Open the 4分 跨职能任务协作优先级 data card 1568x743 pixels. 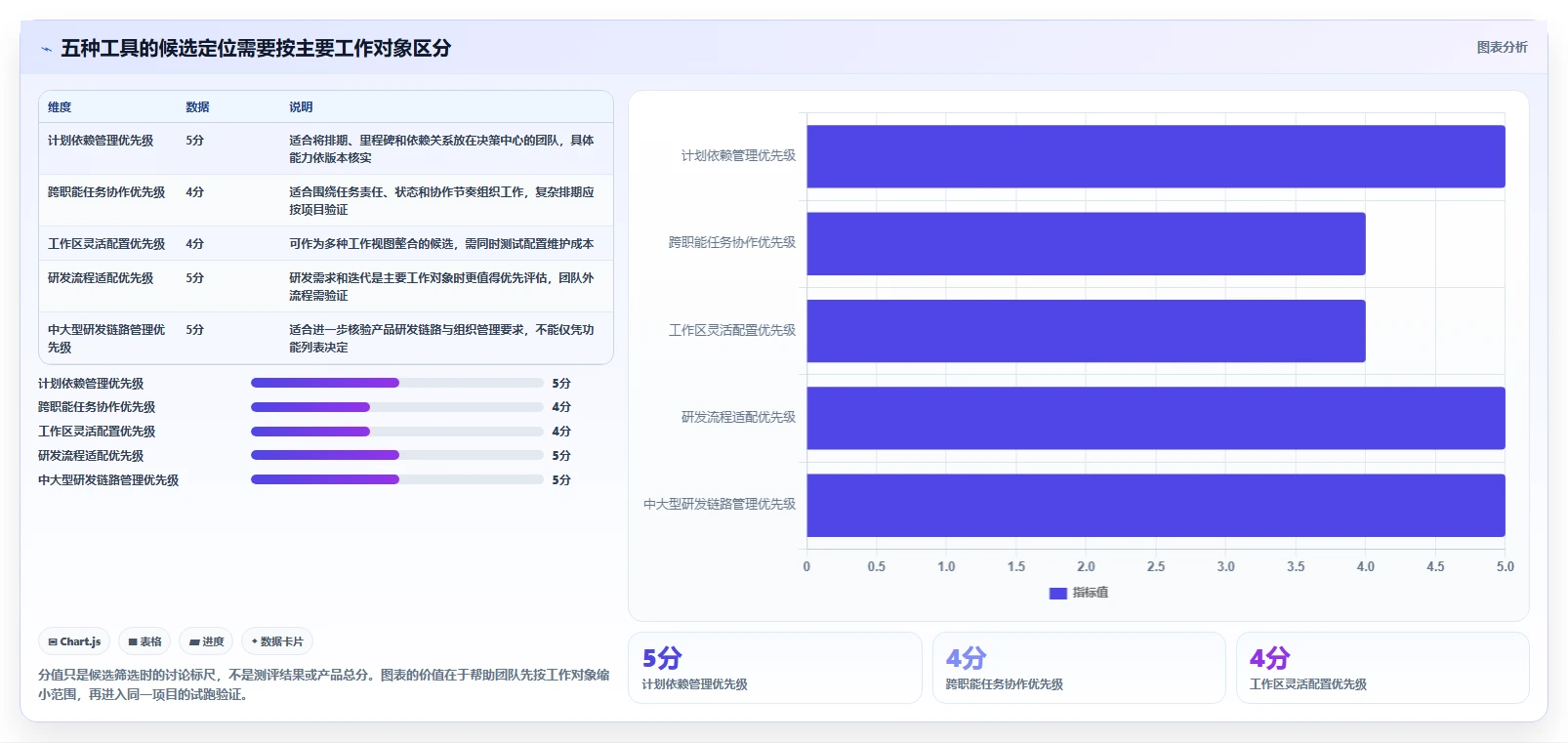1079,668
